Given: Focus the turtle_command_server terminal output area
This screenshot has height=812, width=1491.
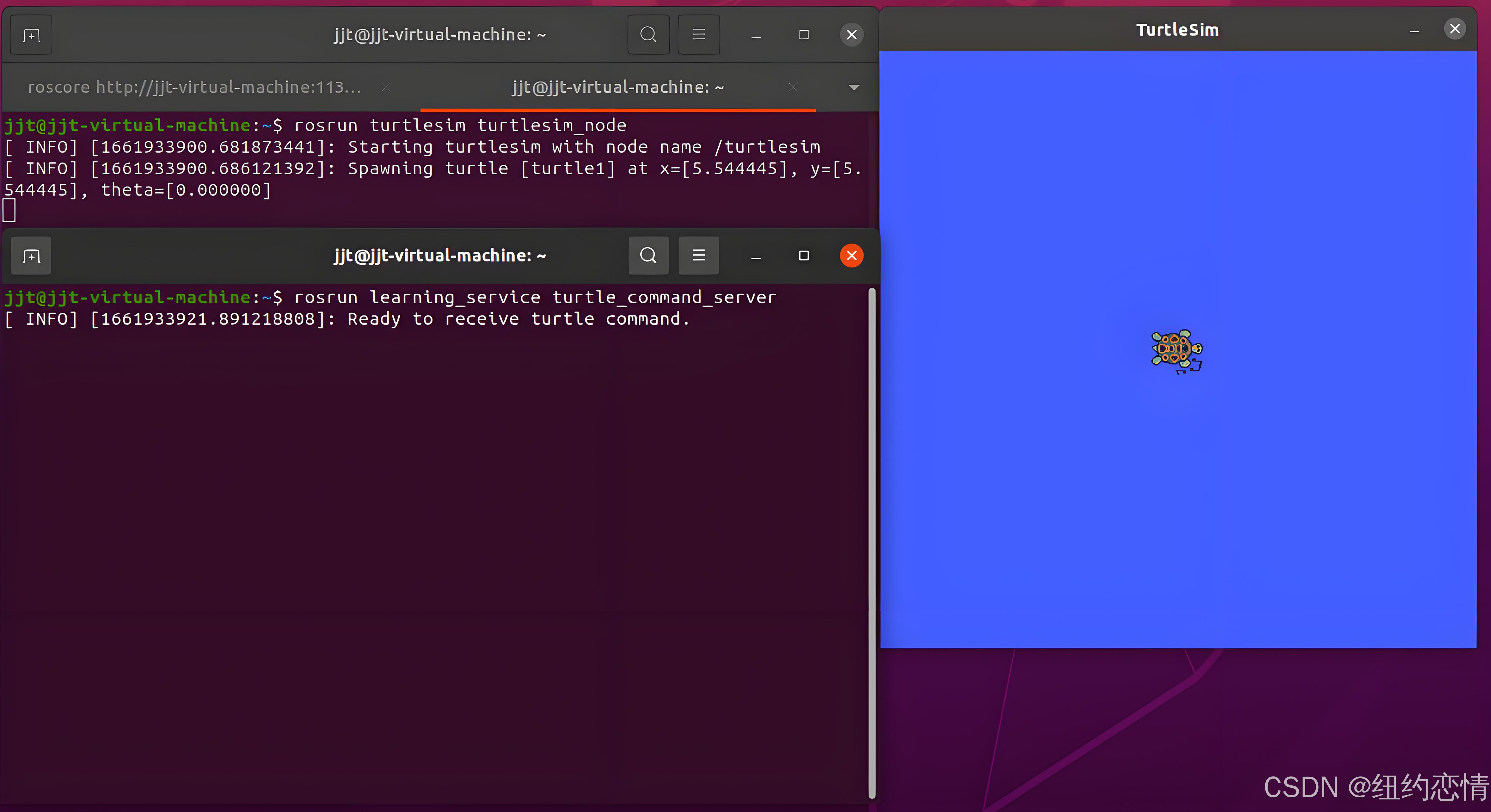Looking at the screenshot, I should tap(434, 521).
